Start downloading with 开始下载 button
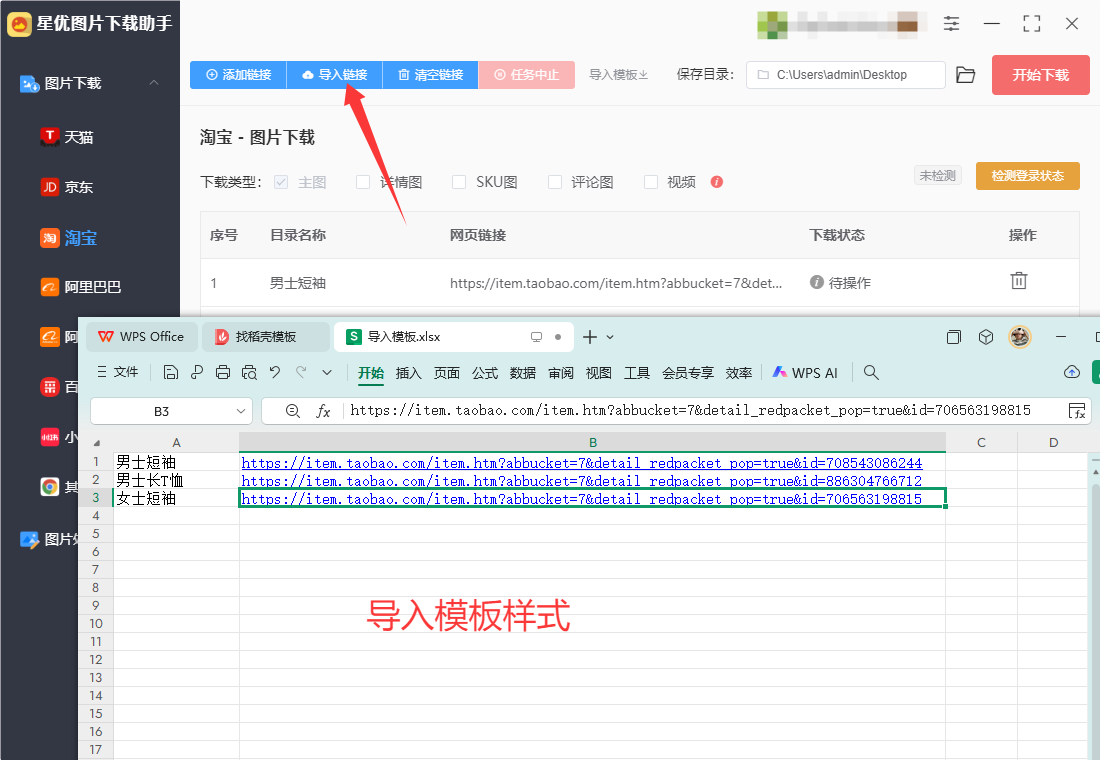This screenshot has width=1100, height=760. 1040,75
